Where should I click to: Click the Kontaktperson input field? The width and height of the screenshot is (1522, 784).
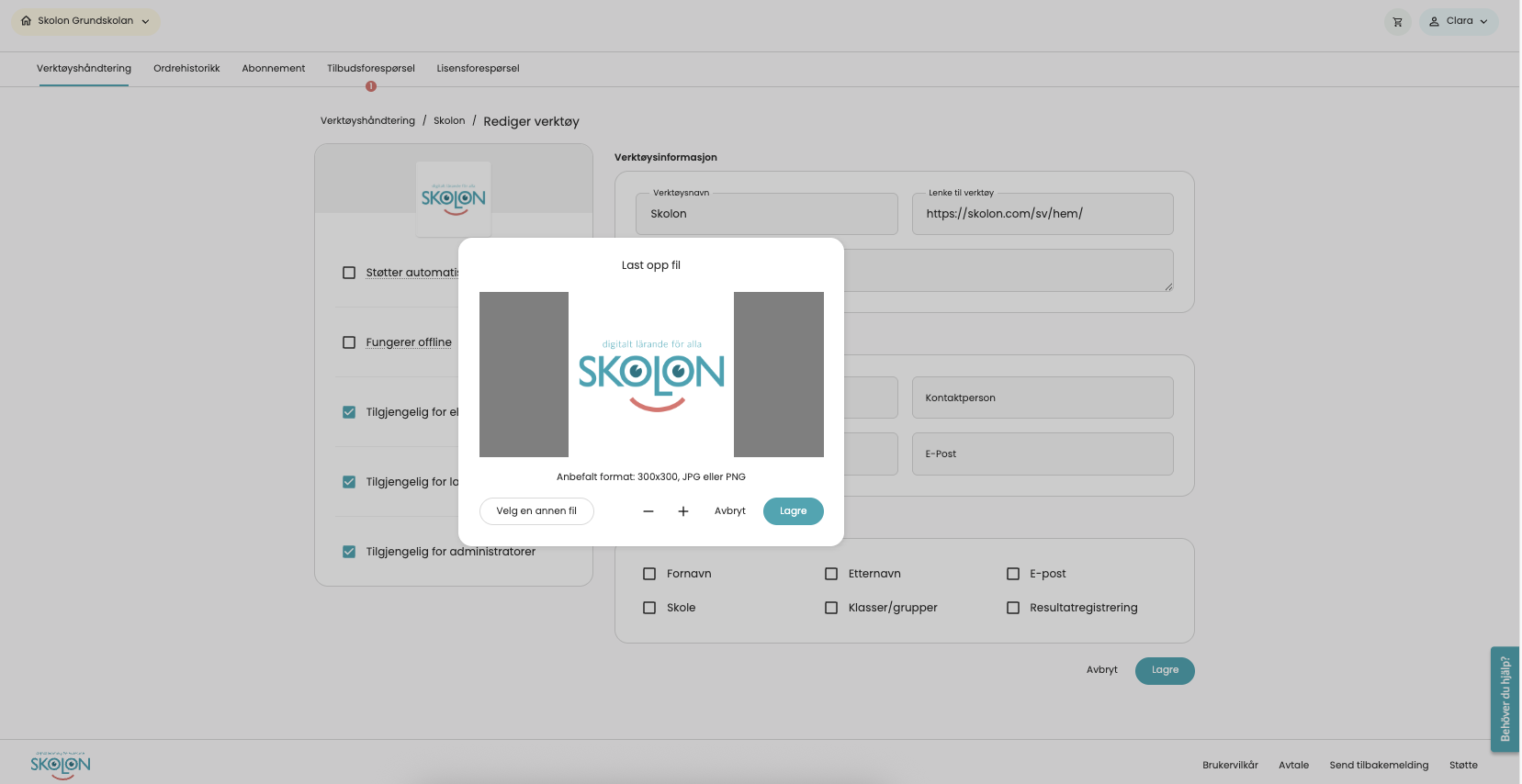click(1043, 398)
